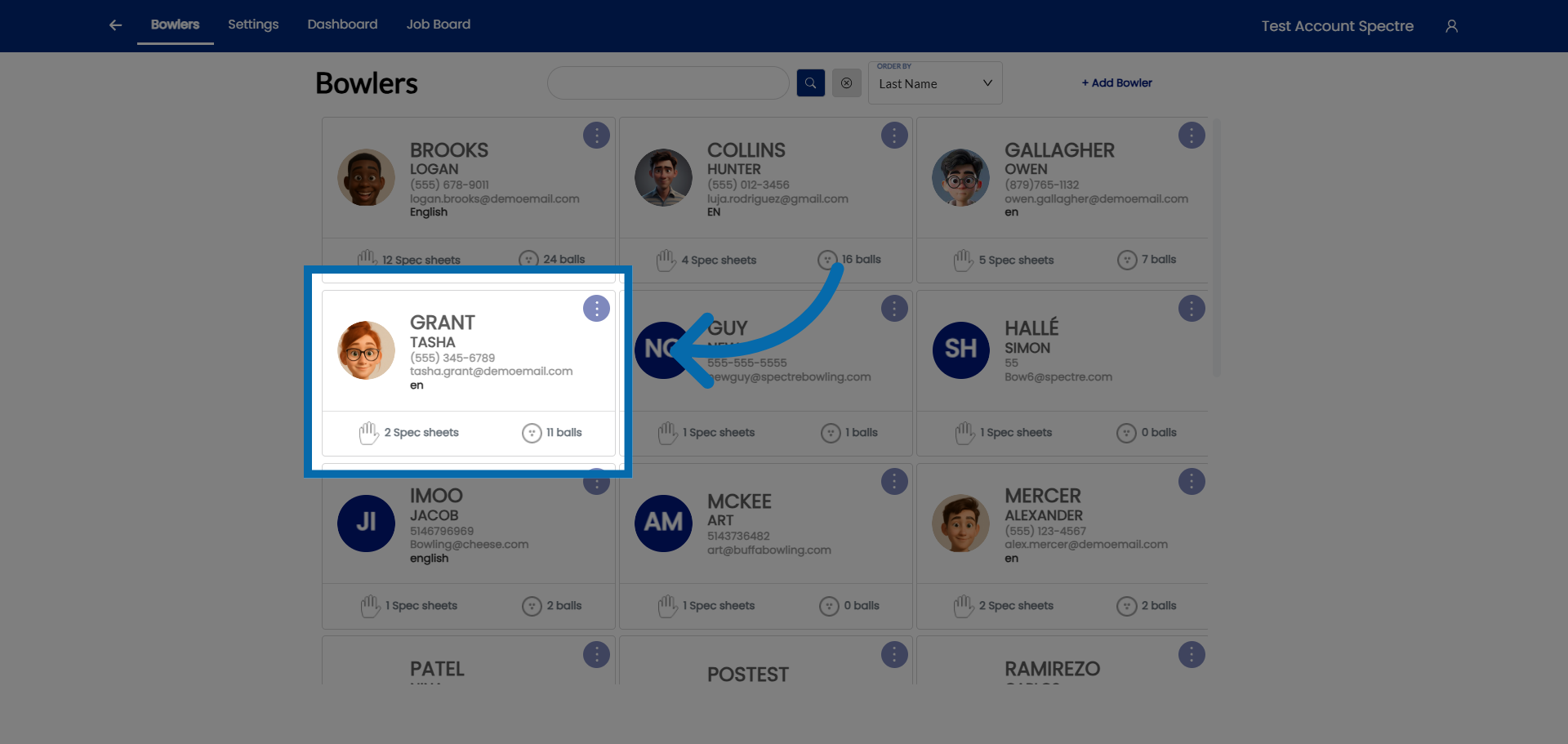Open the Order By Last Name dropdown
This screenshot has height=744, width=1568.
pos(935,83)
